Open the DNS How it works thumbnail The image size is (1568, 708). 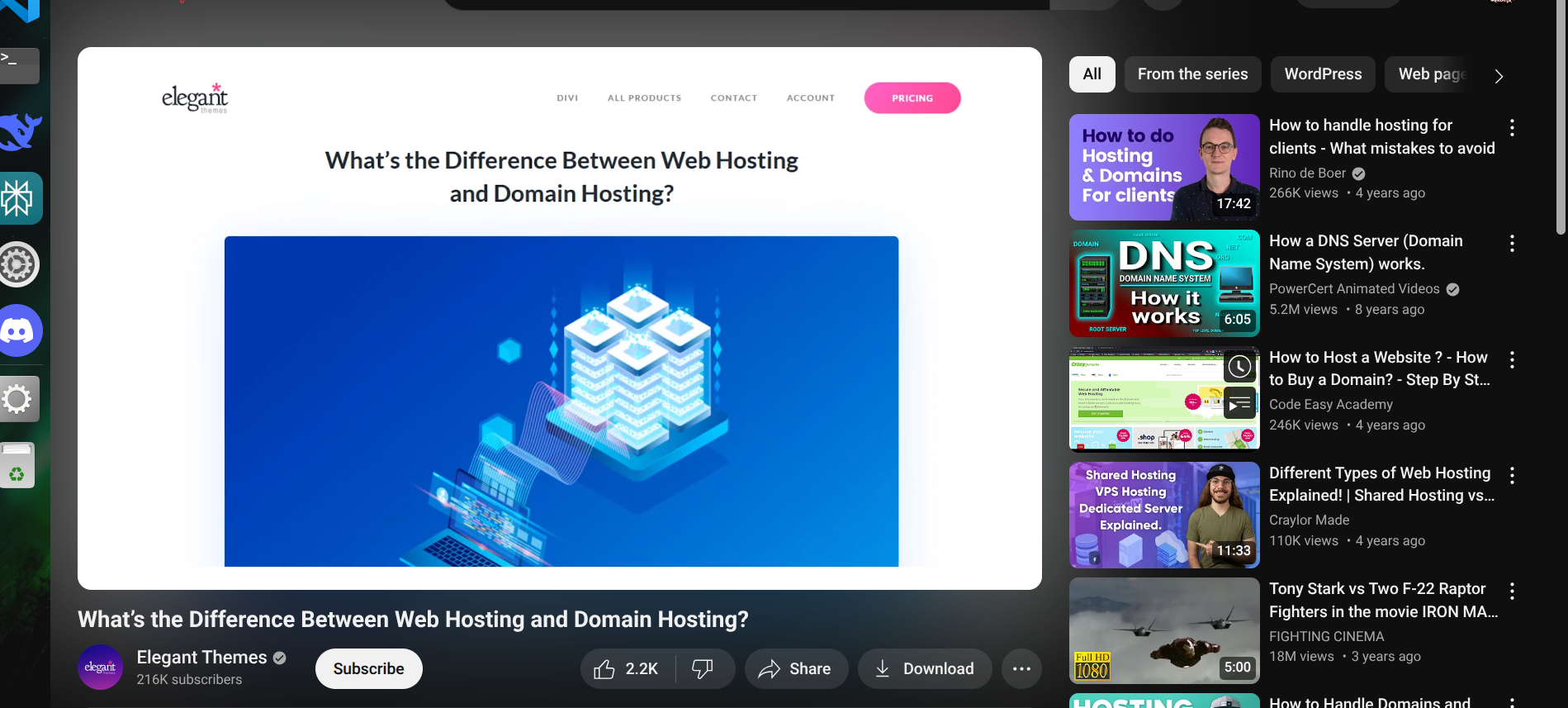1164,283
